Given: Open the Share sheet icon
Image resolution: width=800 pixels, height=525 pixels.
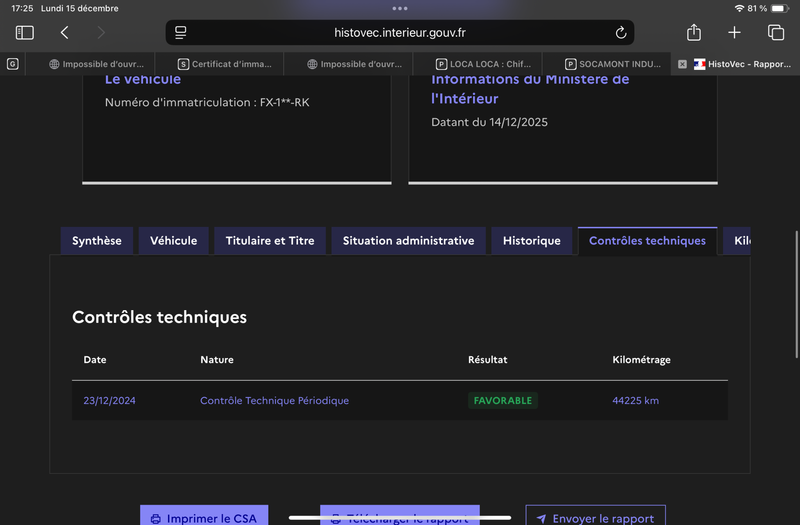Looking at the screenshot, I should click(x=694, y=33).
